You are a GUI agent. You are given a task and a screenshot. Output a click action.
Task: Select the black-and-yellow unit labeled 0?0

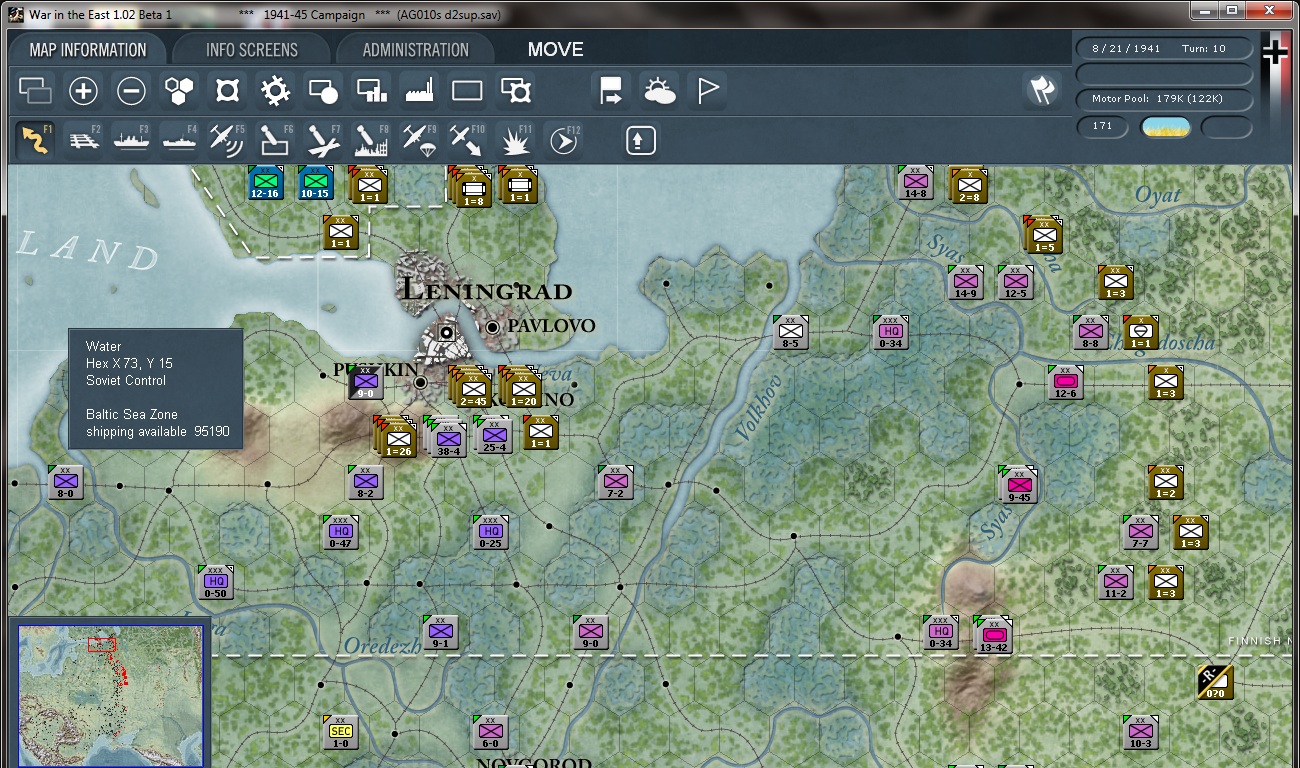coord(1215,682)
